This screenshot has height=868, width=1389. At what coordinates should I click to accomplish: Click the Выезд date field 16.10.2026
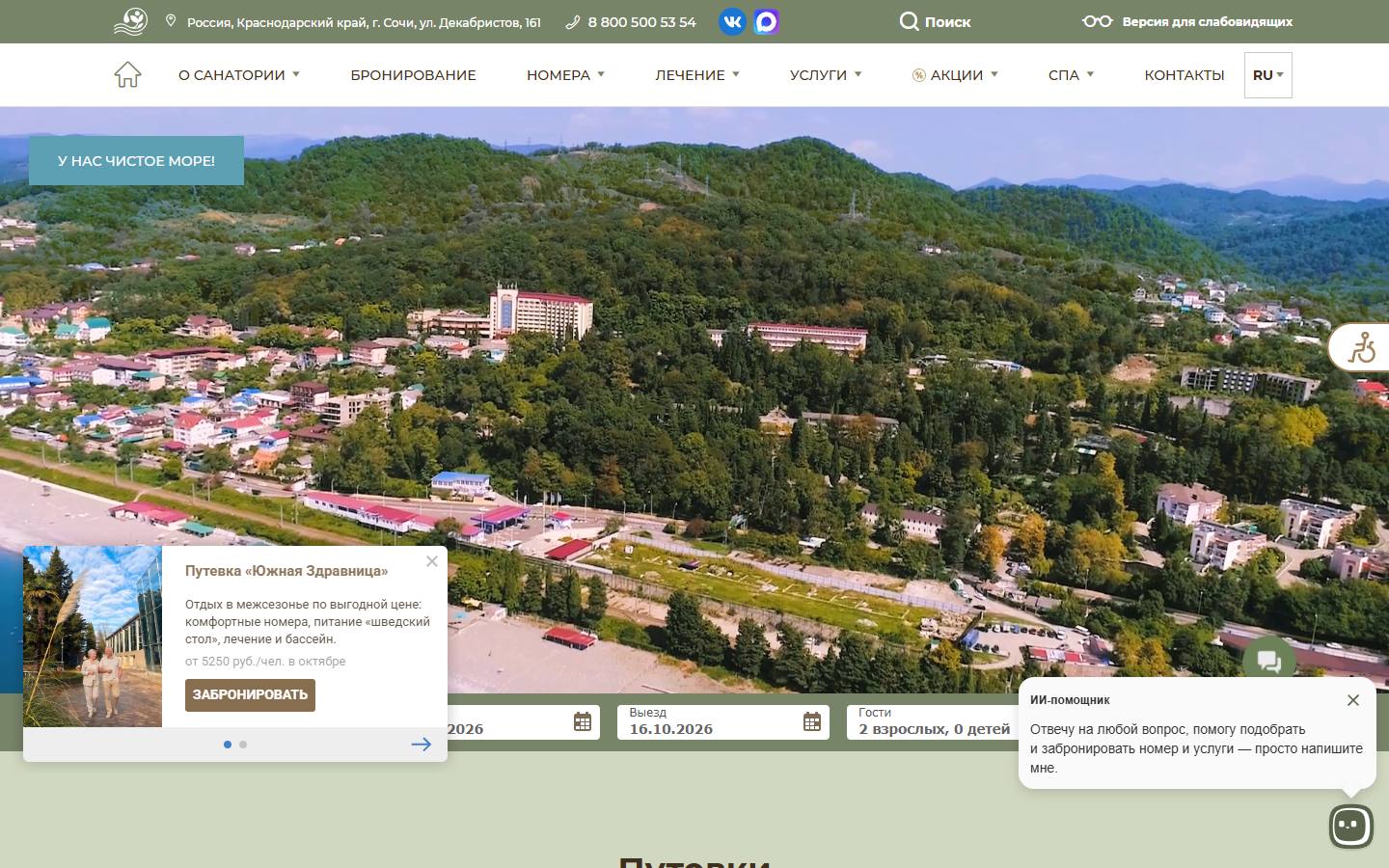pyautogui.click(x=723, y=721)
